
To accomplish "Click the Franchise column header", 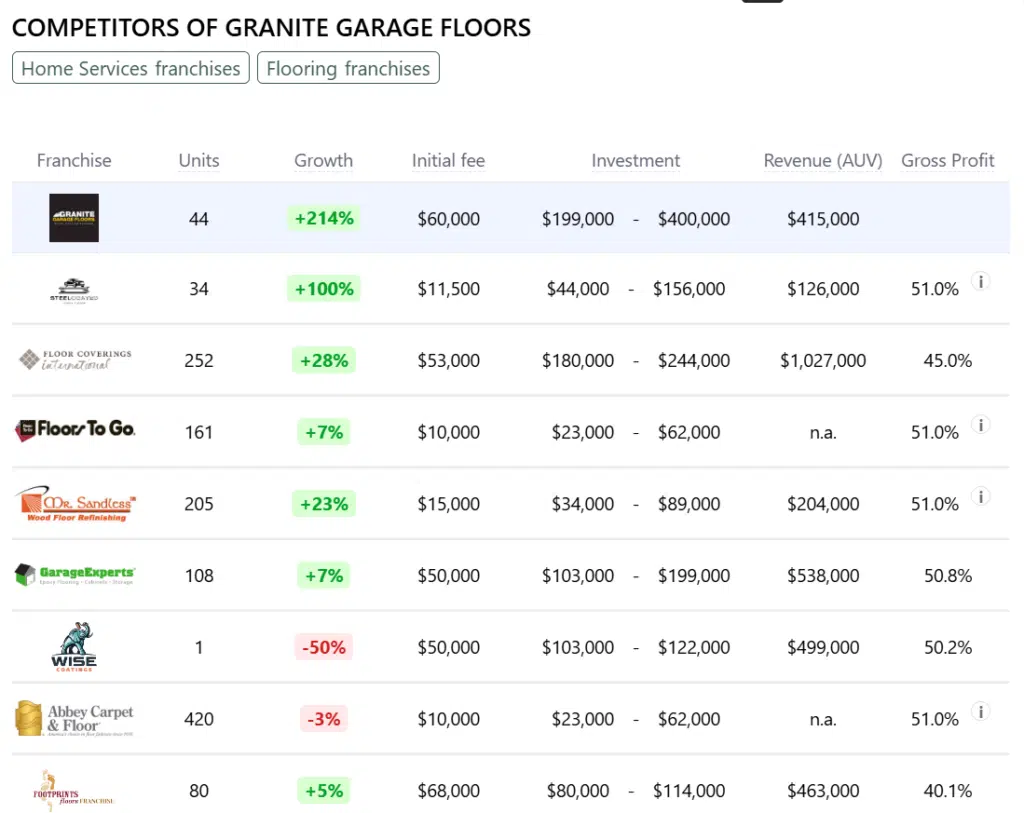I will pyautogui.click(x=74, y=161).
